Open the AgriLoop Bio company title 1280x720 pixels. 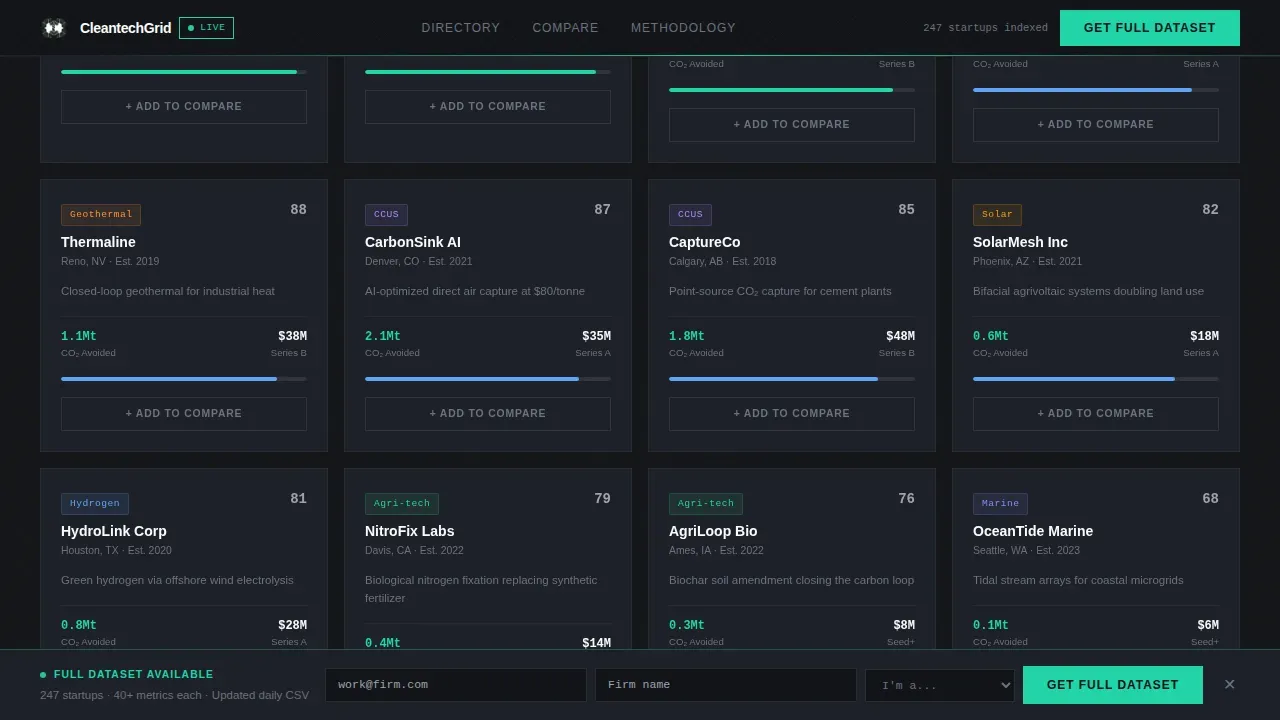(713, 531)
